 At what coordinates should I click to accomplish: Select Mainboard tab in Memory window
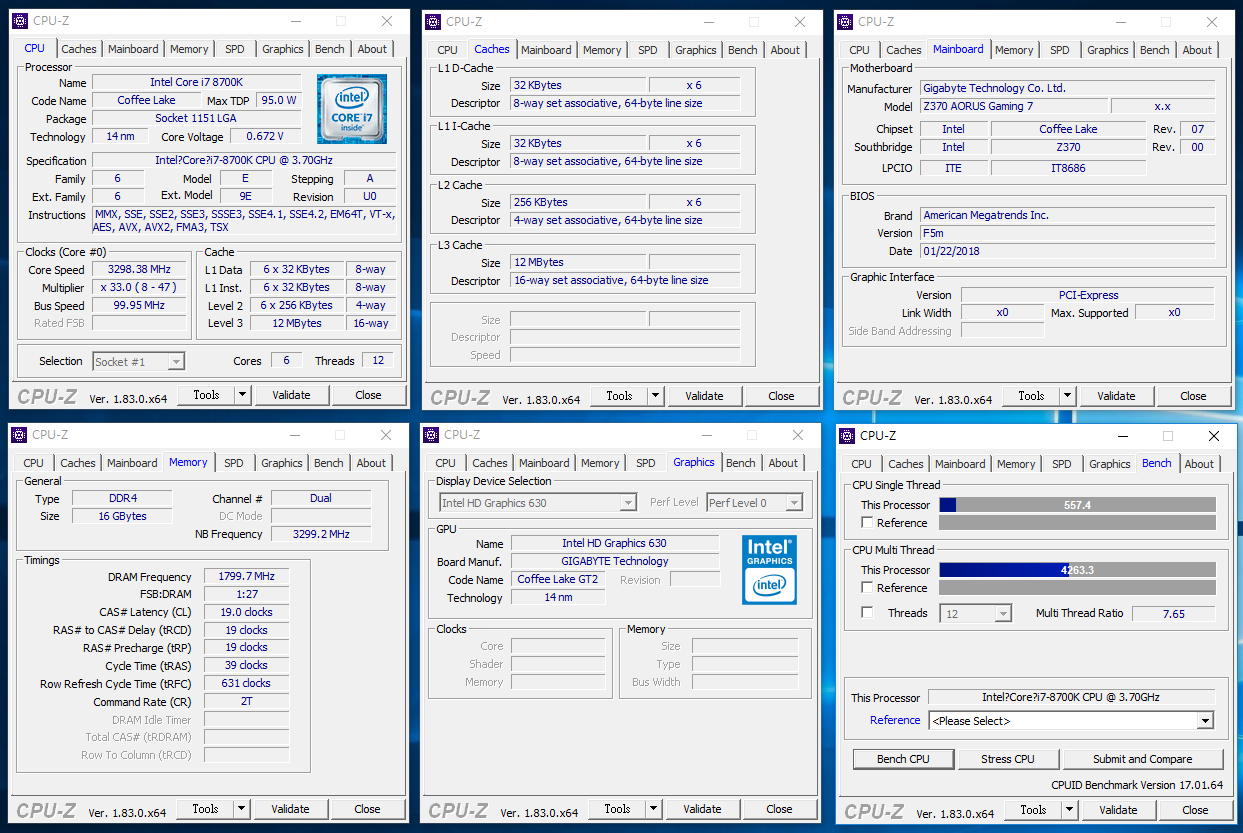132,463
